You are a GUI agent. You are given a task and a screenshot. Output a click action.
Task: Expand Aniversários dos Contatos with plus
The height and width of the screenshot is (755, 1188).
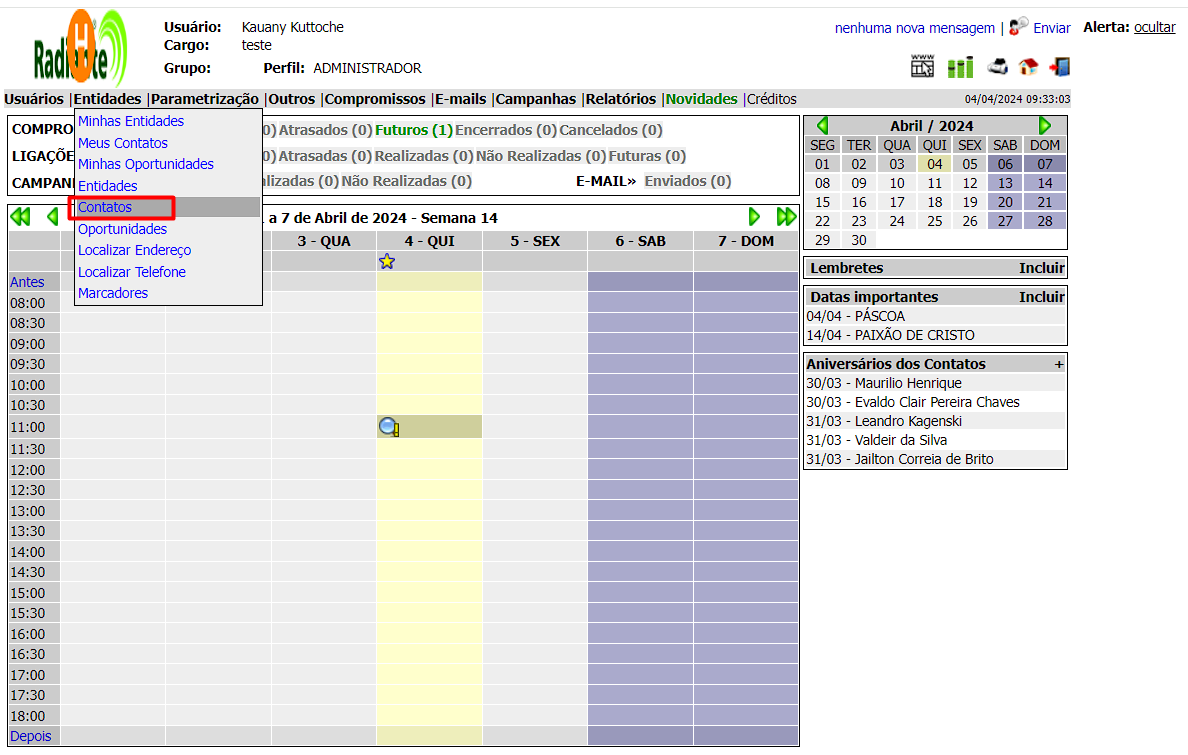[x=1058, y=365]
